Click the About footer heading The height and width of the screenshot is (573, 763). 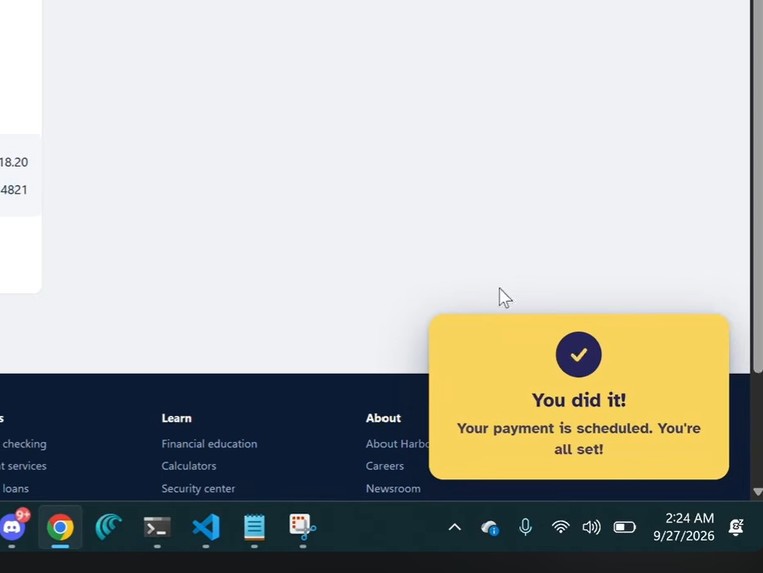point(383,418)
